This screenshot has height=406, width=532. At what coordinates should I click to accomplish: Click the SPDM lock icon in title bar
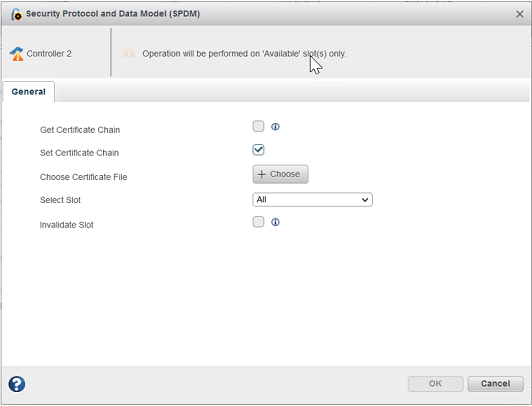[16, 14]
